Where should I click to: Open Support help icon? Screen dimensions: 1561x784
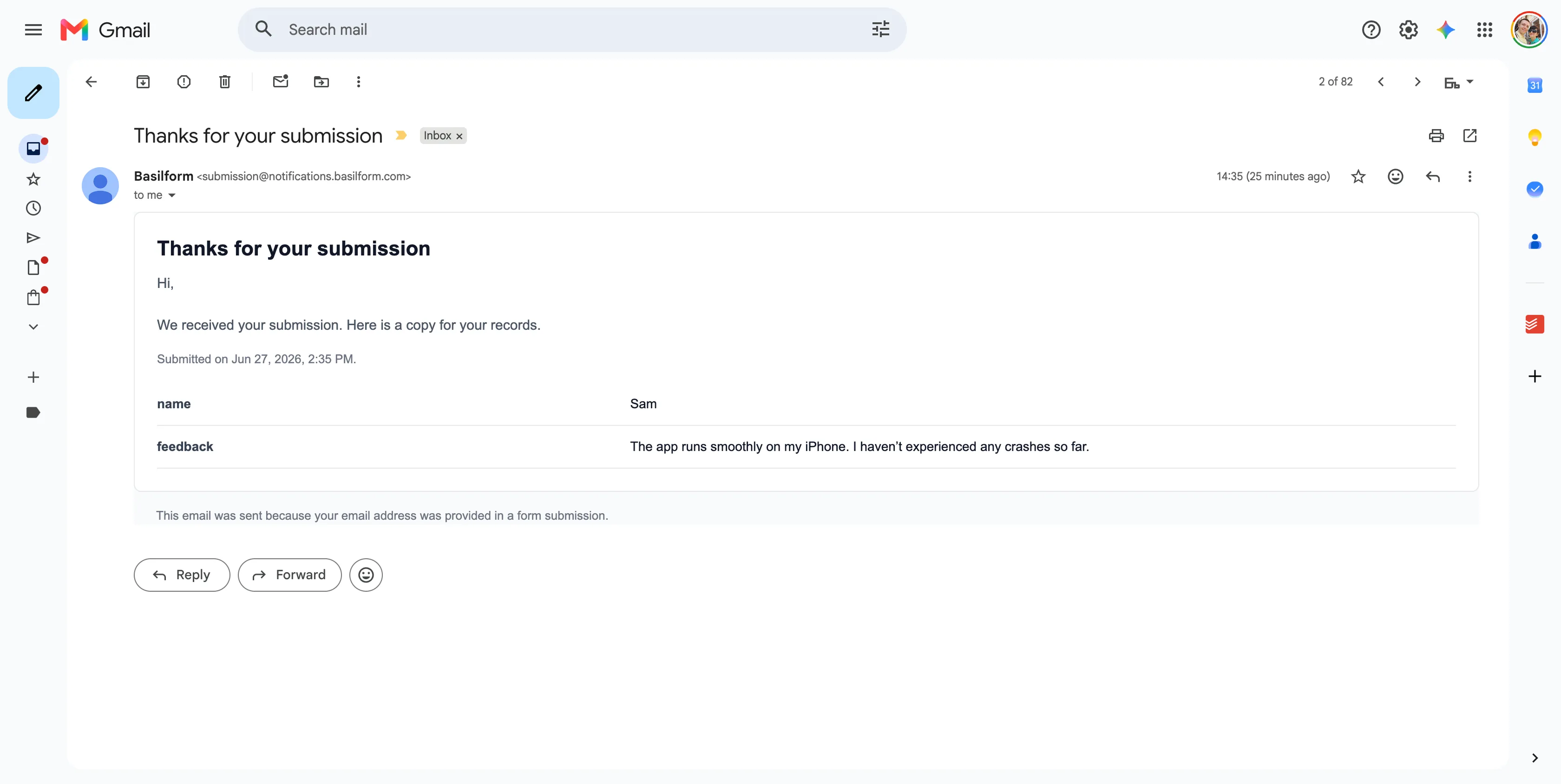pyautogui.click(x=1371, y=30)
